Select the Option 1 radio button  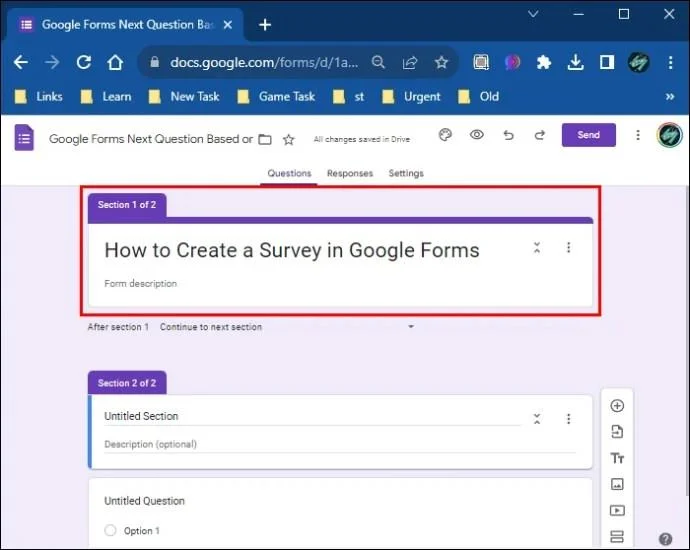pos(110,530)
